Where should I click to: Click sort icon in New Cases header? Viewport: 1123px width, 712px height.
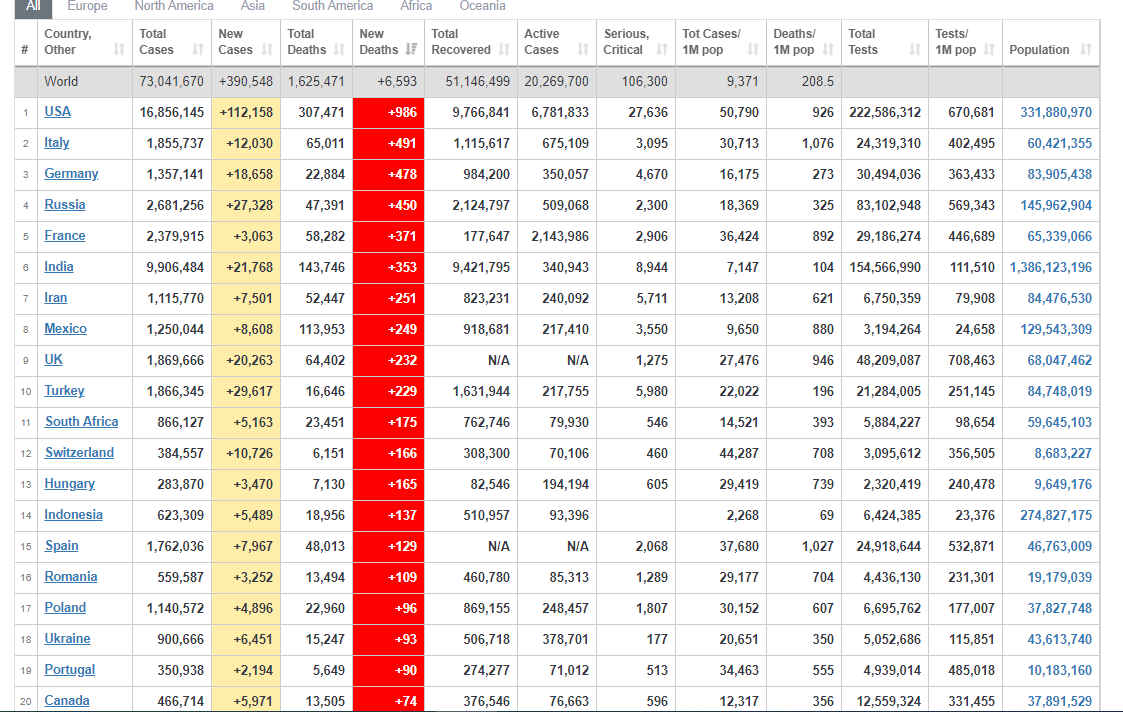click(267, 50)
